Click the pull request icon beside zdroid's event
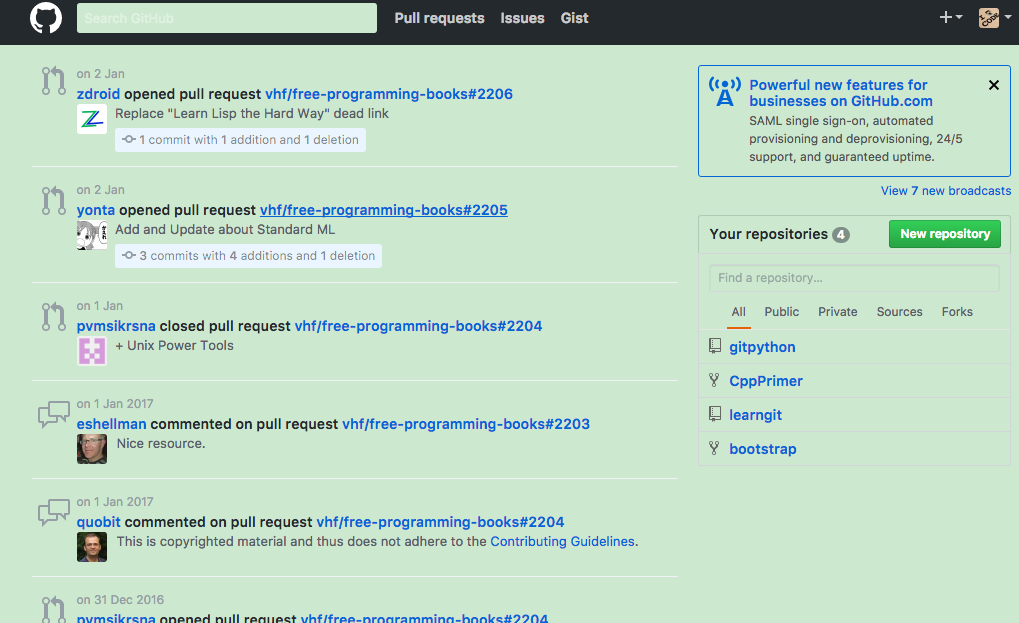This screenshot has height=623, width=1019. (54, 81)
